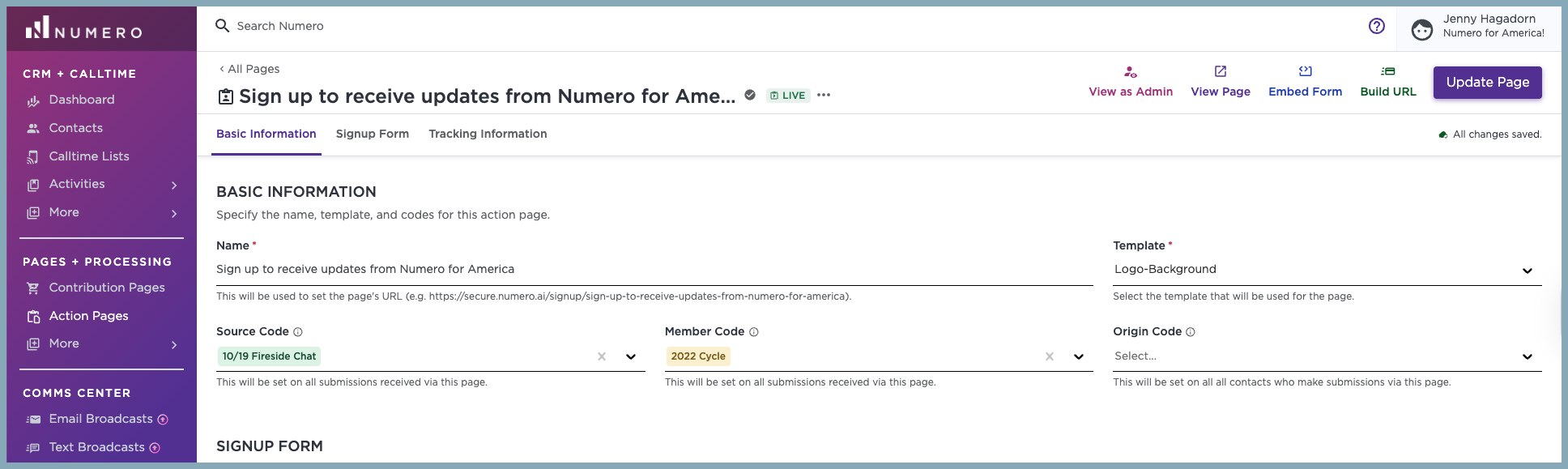Click the Embed Form label

(1306, 92)
